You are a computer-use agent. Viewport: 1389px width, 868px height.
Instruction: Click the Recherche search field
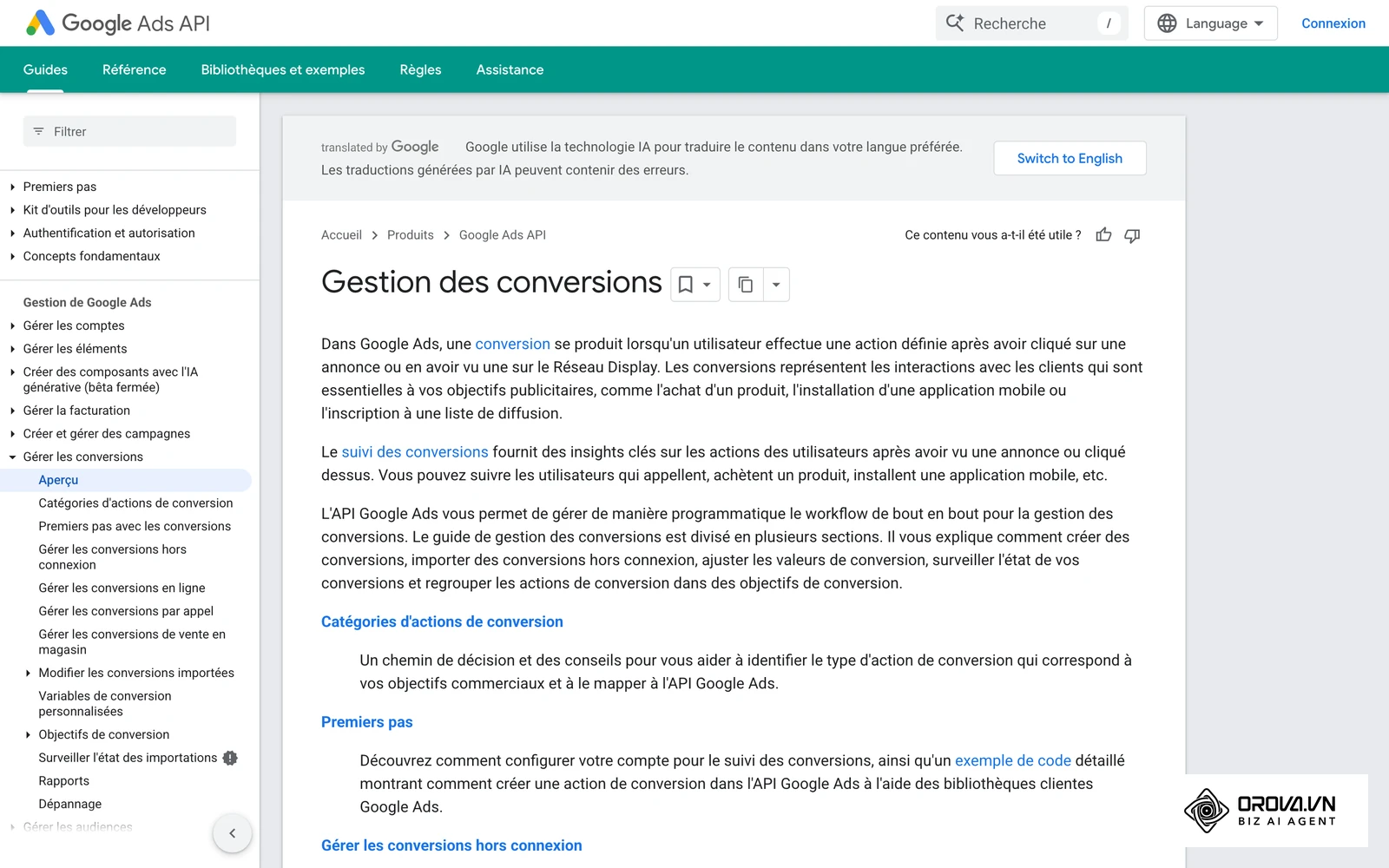pos(1031,23)
